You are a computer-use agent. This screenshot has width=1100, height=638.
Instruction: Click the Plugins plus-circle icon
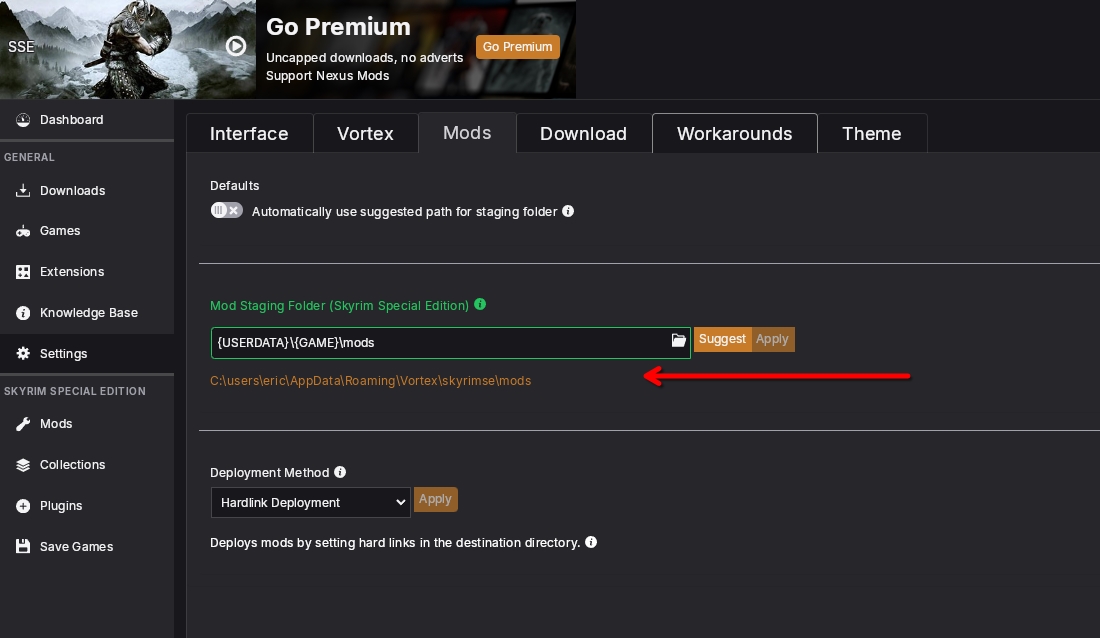[x=23, y=506]
